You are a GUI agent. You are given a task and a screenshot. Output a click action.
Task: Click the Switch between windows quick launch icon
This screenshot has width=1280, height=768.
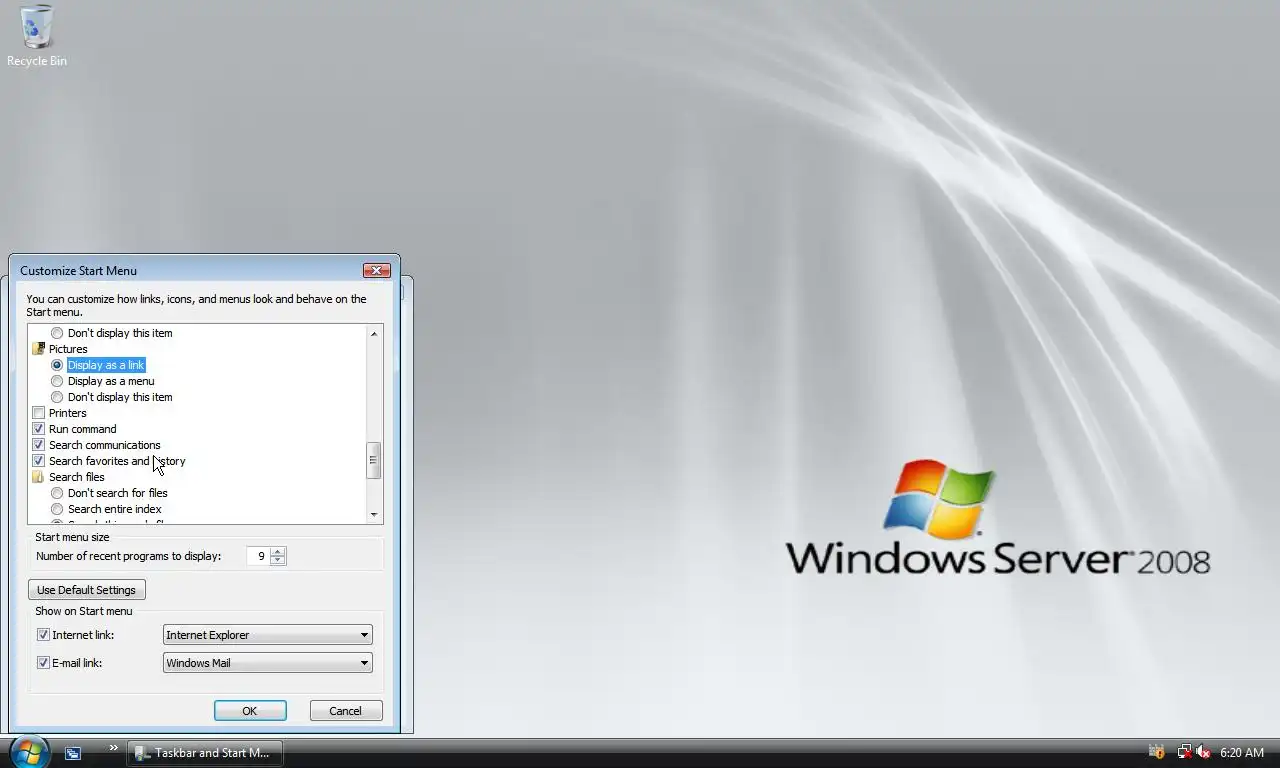coord(73,753)
